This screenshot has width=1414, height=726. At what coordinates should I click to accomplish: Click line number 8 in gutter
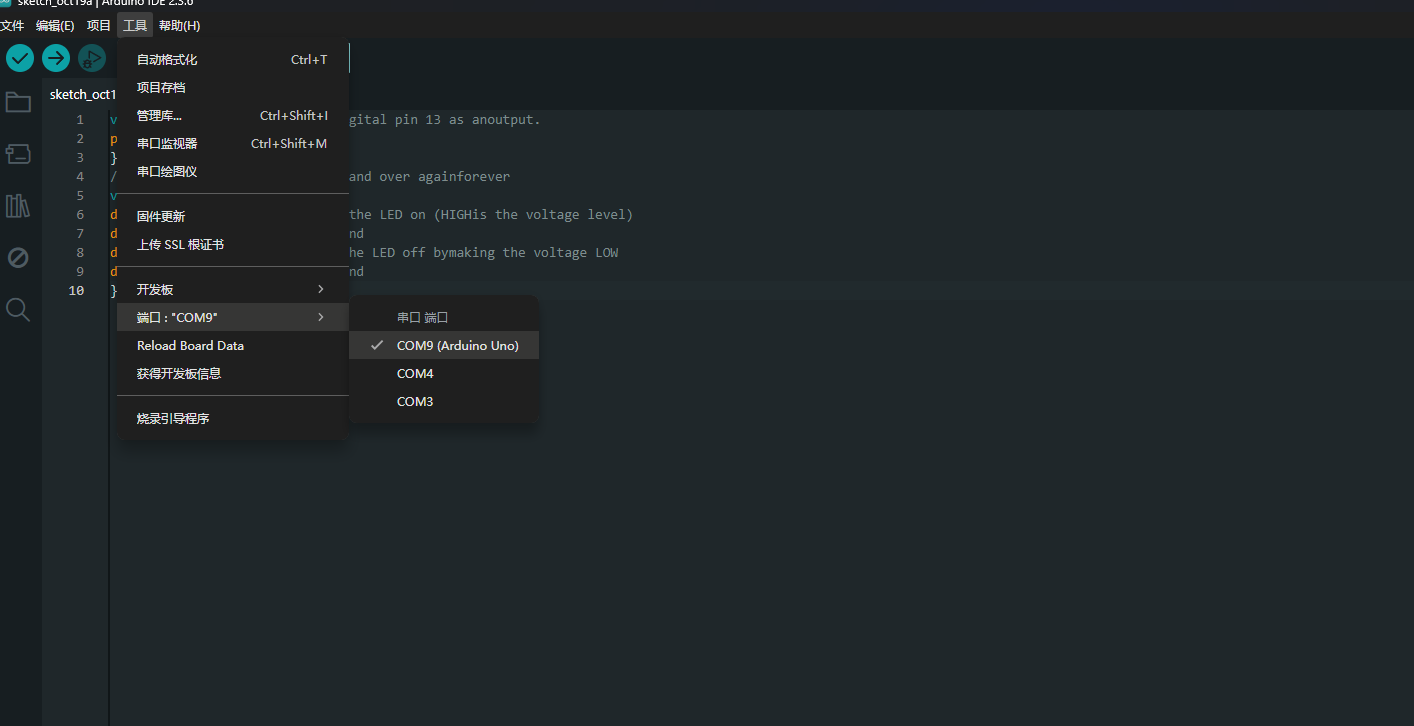(80, 253)
